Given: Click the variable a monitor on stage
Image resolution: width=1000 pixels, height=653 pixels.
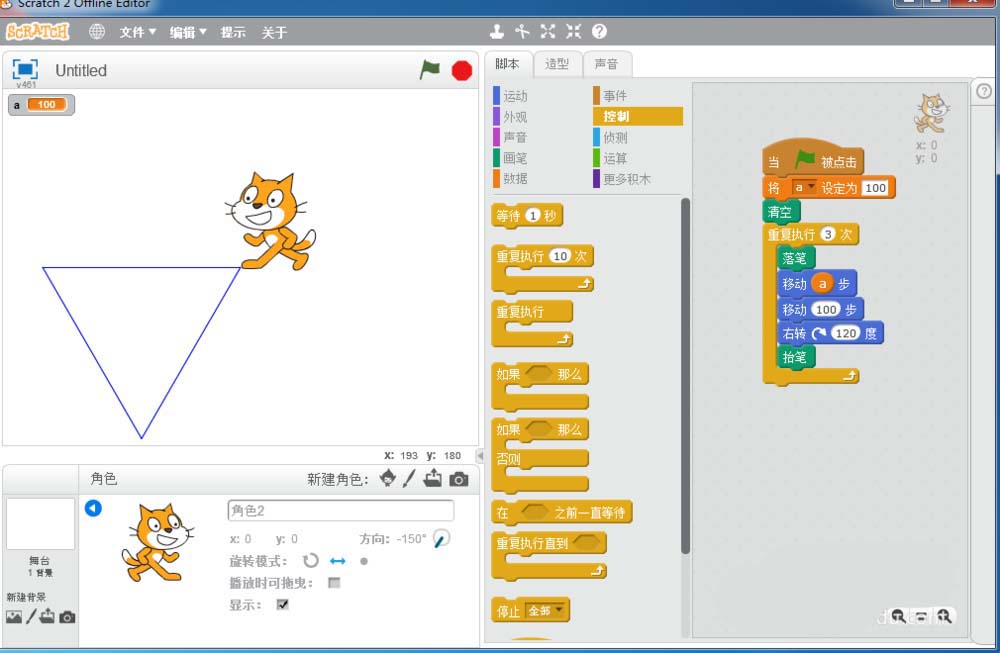Looking at the screenshot, I should pos(41,105).
